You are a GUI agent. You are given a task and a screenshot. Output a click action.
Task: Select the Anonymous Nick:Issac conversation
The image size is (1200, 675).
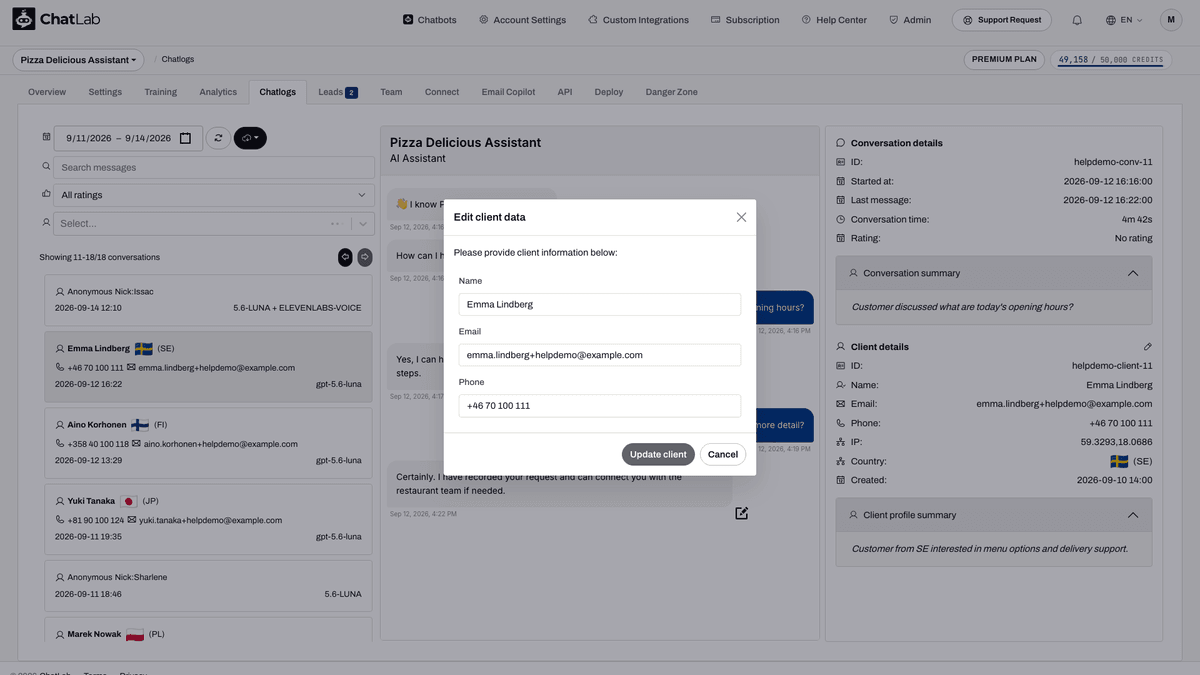[208, 299]
